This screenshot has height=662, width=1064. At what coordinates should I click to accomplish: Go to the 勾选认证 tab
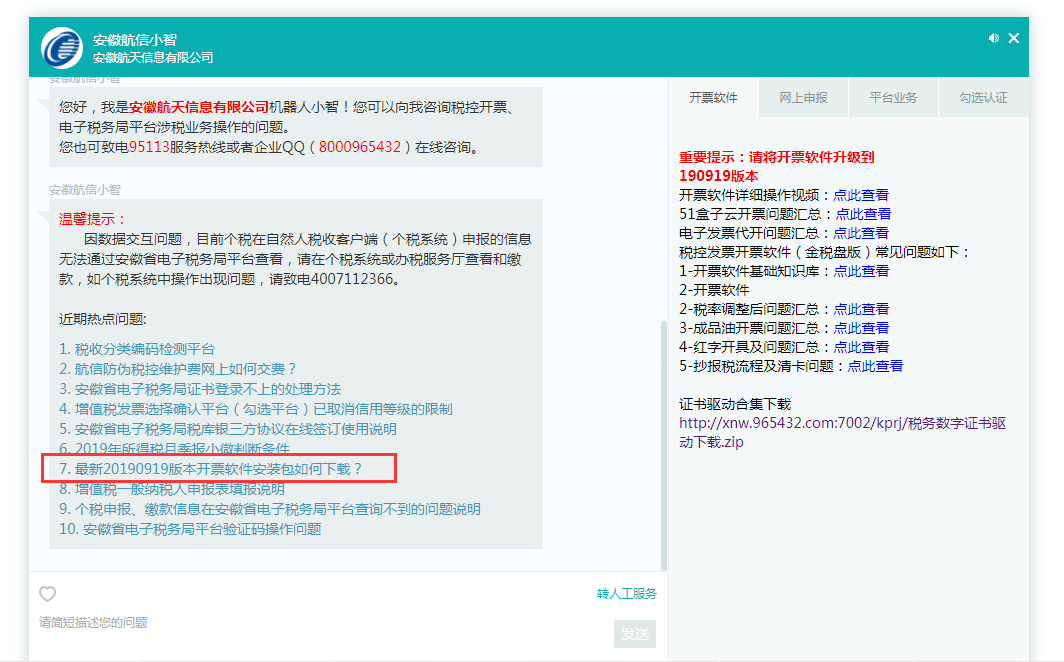pyautogui.click(x=983, y=98)
